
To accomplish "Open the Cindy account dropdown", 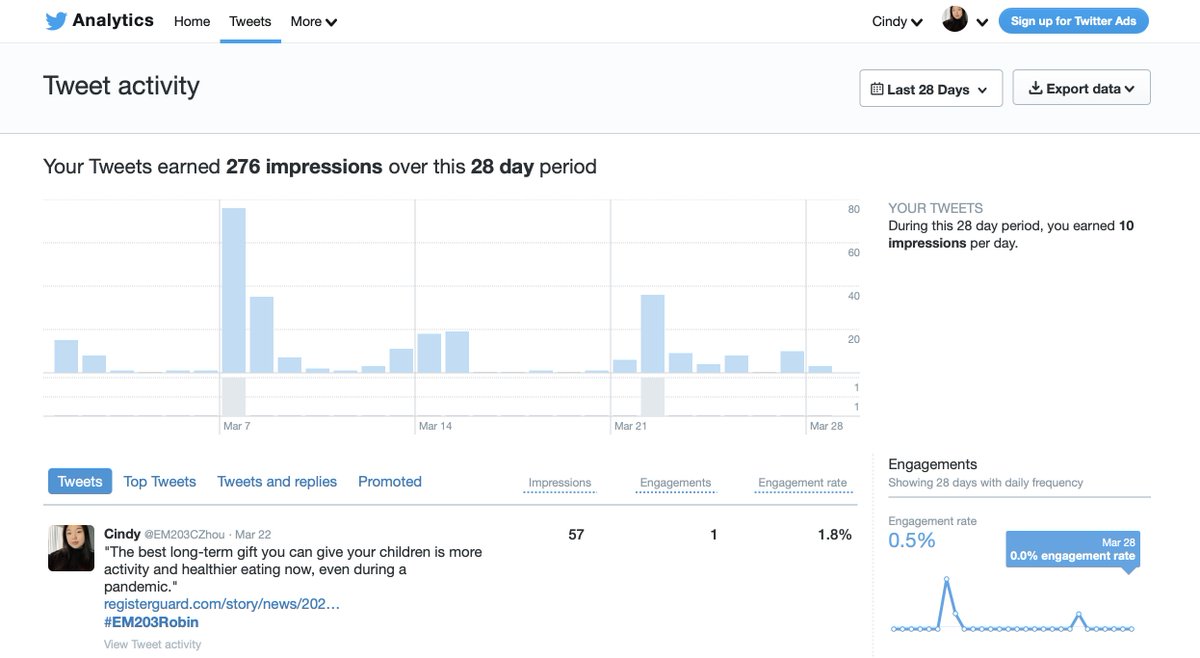I will [897, 21].
